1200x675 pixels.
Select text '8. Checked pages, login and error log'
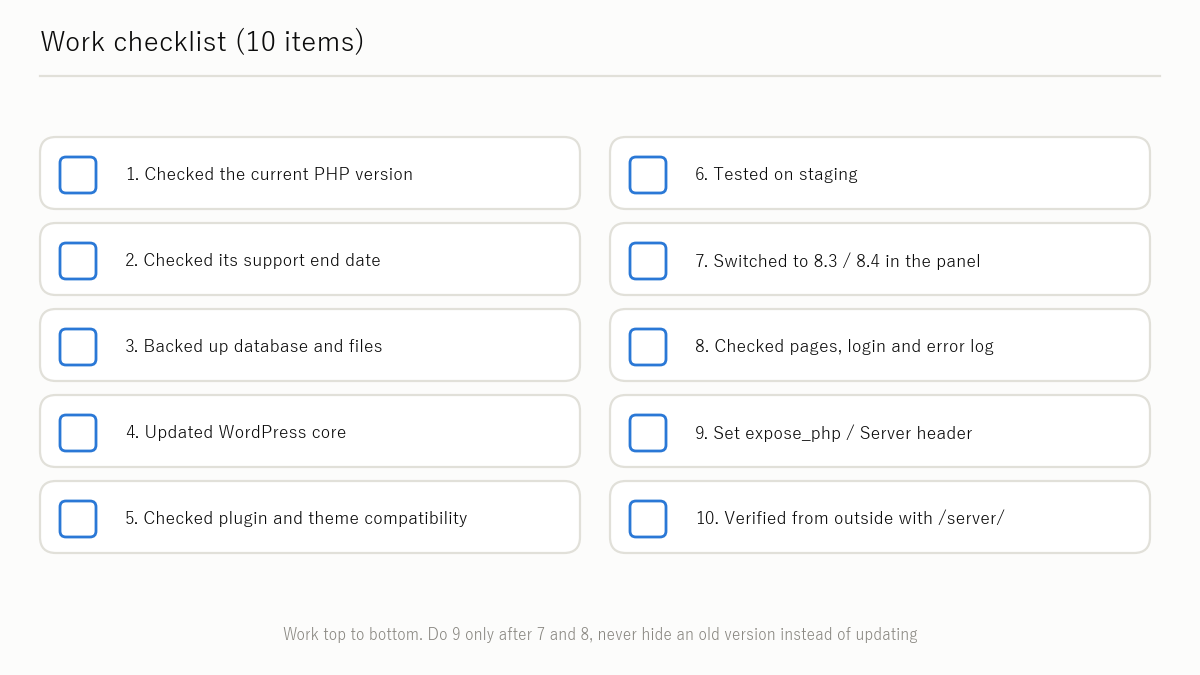pos(845,346)
